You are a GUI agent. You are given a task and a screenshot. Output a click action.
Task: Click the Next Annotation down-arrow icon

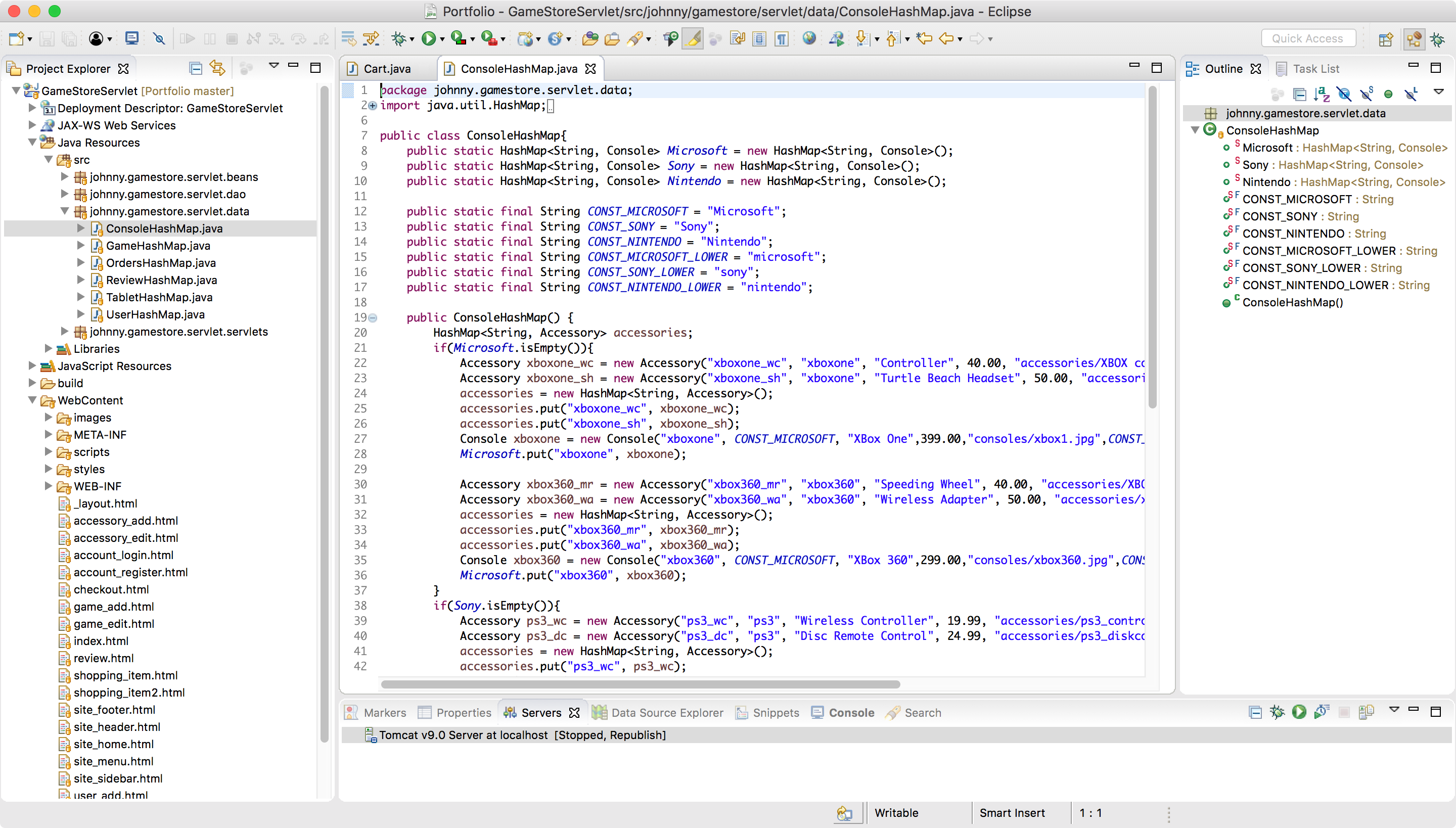point(862,38)
